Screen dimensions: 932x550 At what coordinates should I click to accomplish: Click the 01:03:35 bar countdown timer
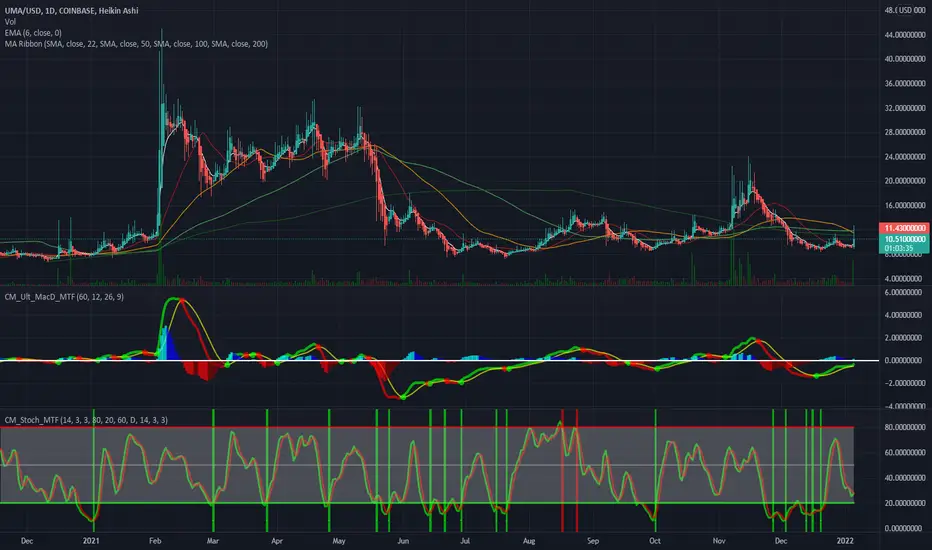[x=899, y=249]
